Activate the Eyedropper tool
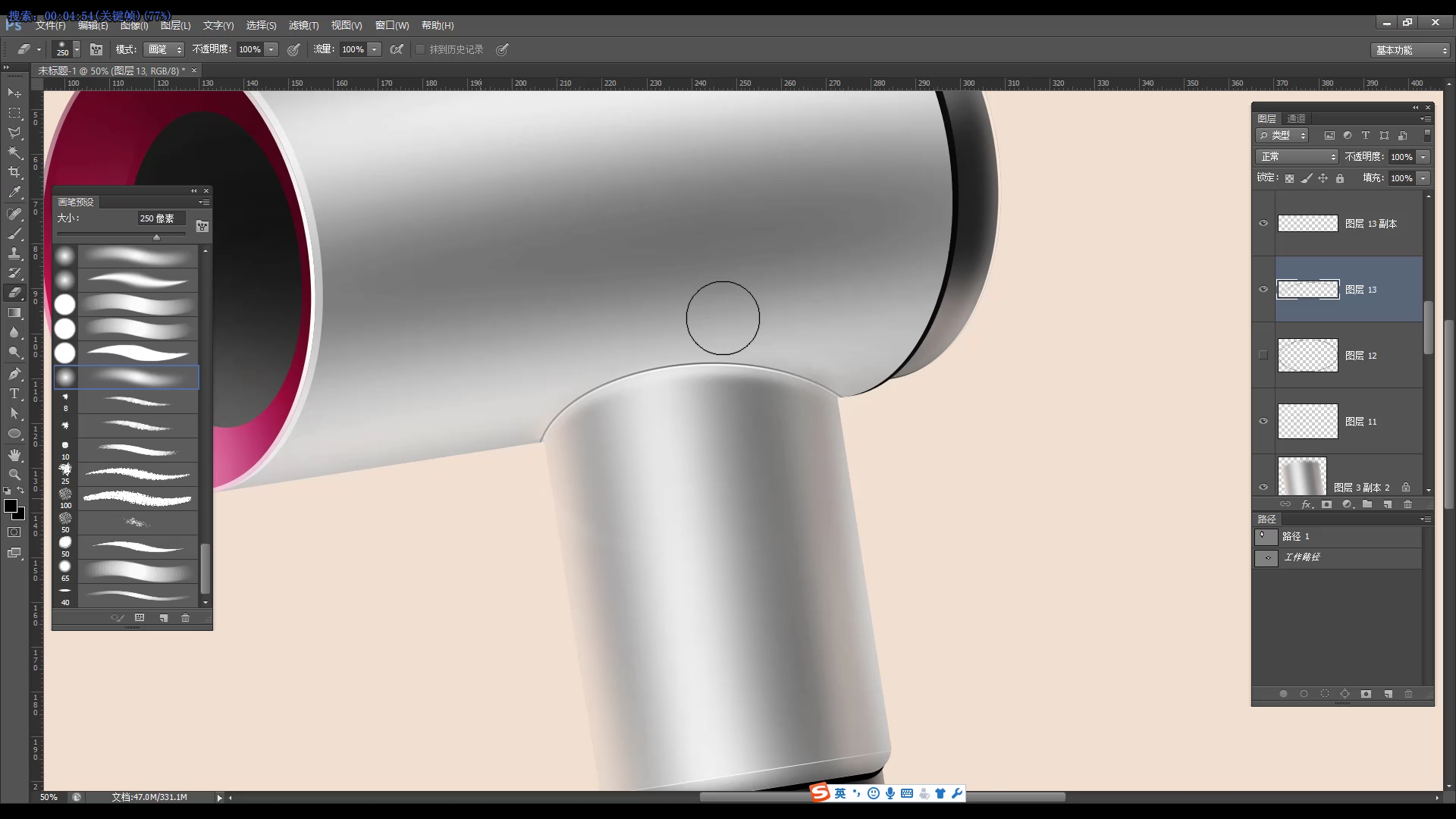The width and height of the screenshot is (1456, 819). (x=14, y=193)
